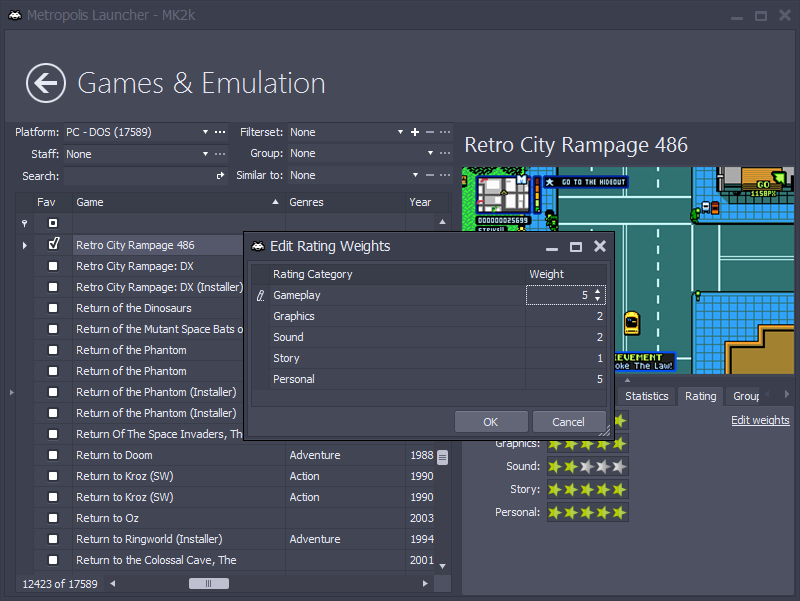The height and width of the screenshot is (601, 800).
Task: Open the Edit weights link
Action: tap(760, 420)
